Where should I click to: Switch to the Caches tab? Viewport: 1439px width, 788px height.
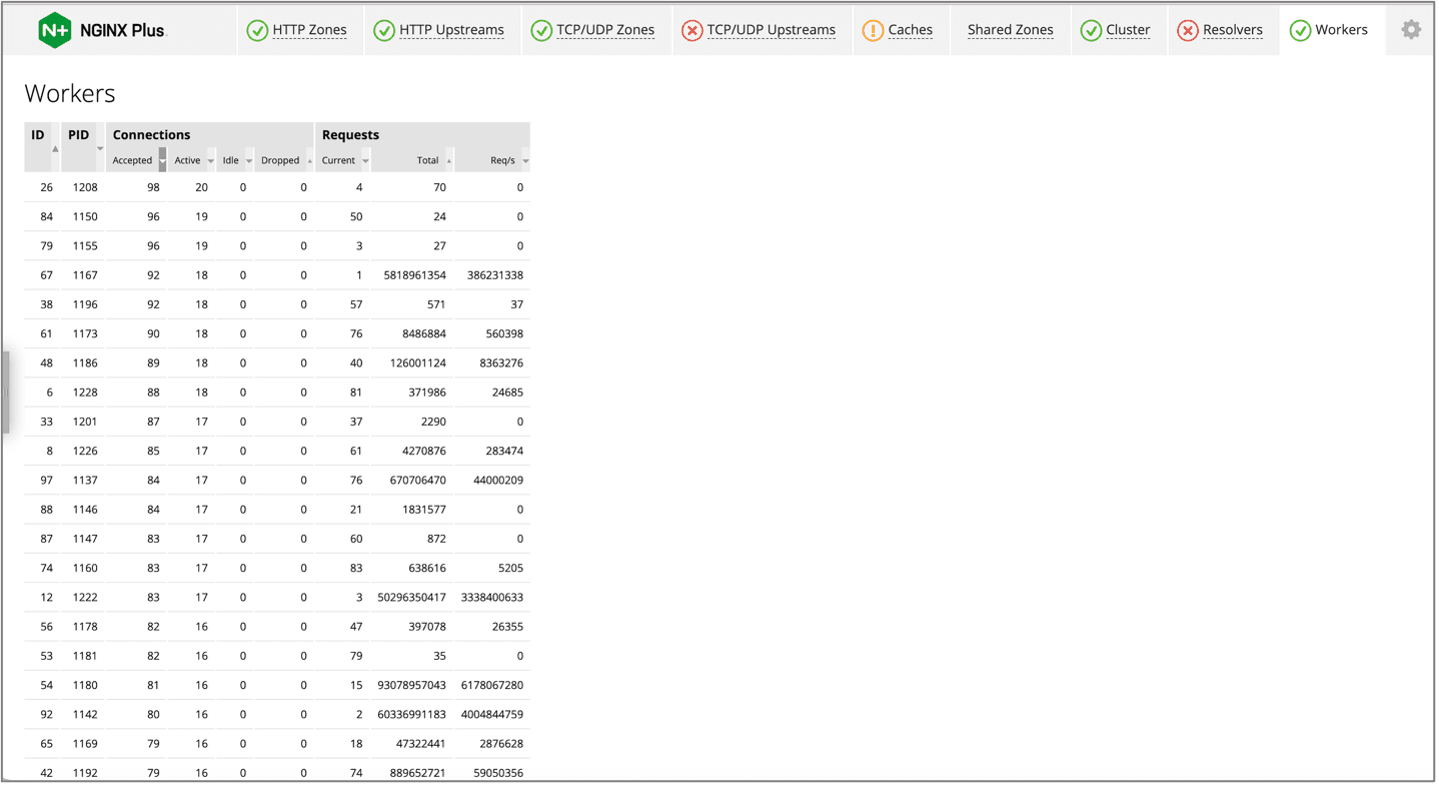[x=911, y=30]
